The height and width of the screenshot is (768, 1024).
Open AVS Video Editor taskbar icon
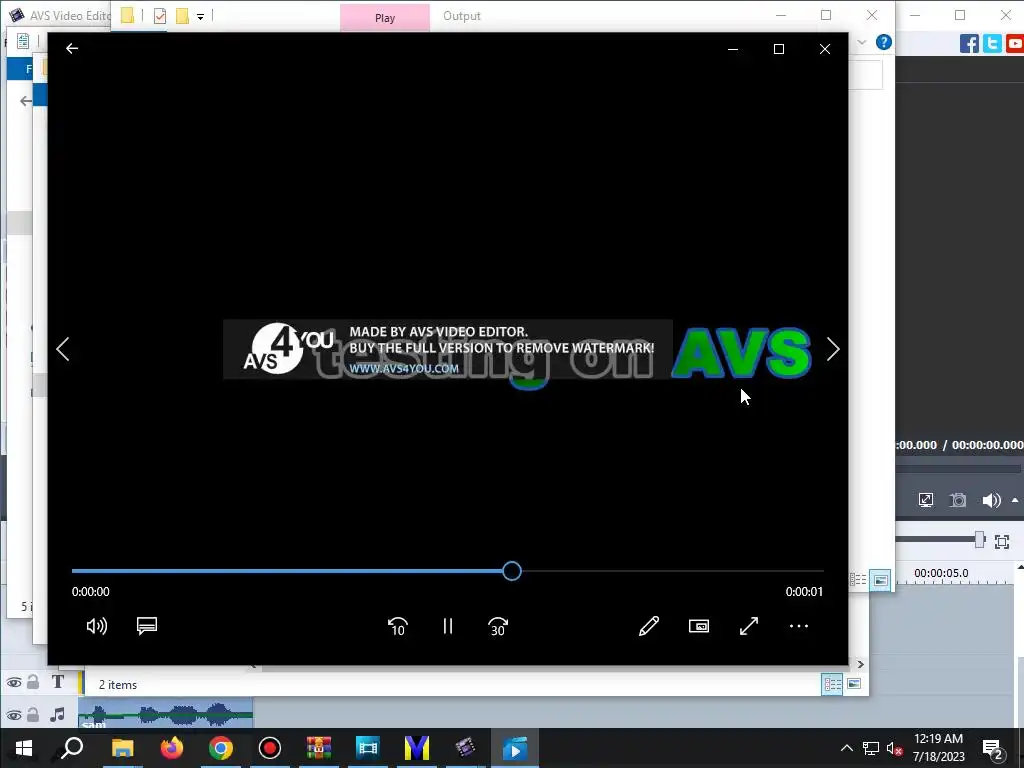[x=466, y=748]
